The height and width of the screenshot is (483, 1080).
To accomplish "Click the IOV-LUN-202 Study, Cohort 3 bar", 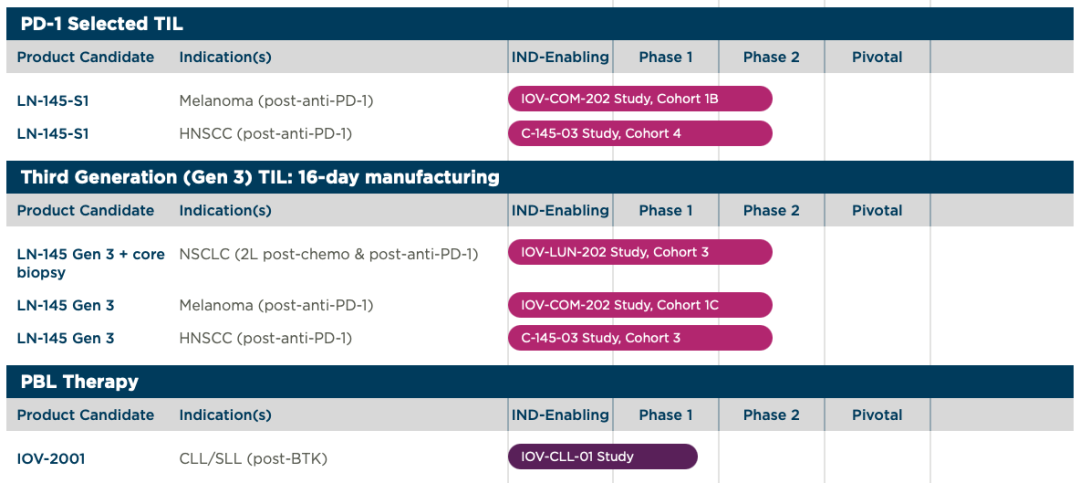I will (x=640, y=252).
